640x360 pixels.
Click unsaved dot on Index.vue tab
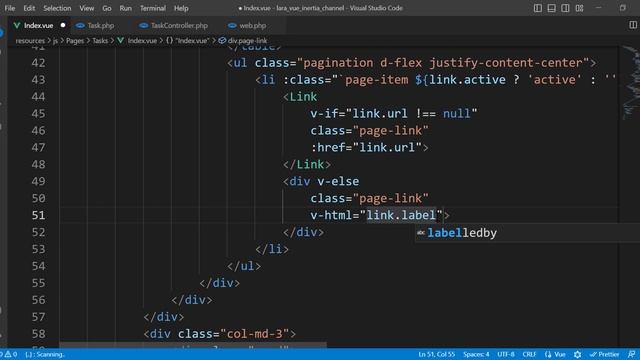(x=63, y=25)
